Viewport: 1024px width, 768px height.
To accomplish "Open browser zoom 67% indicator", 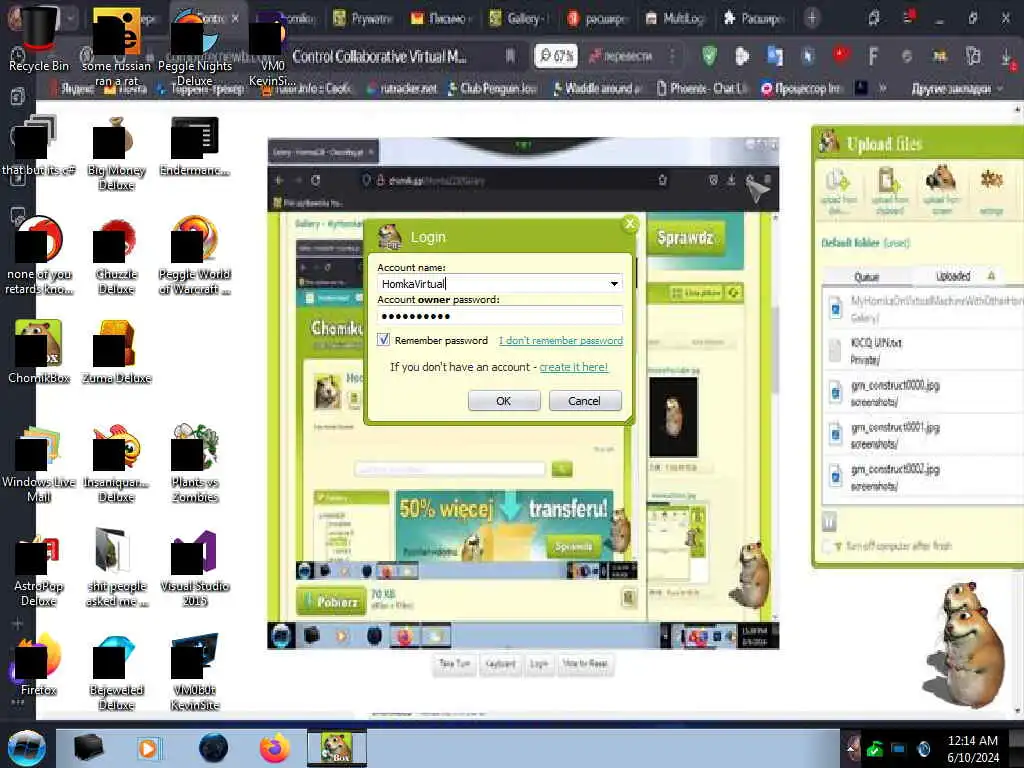I will [x=555, y=56].
